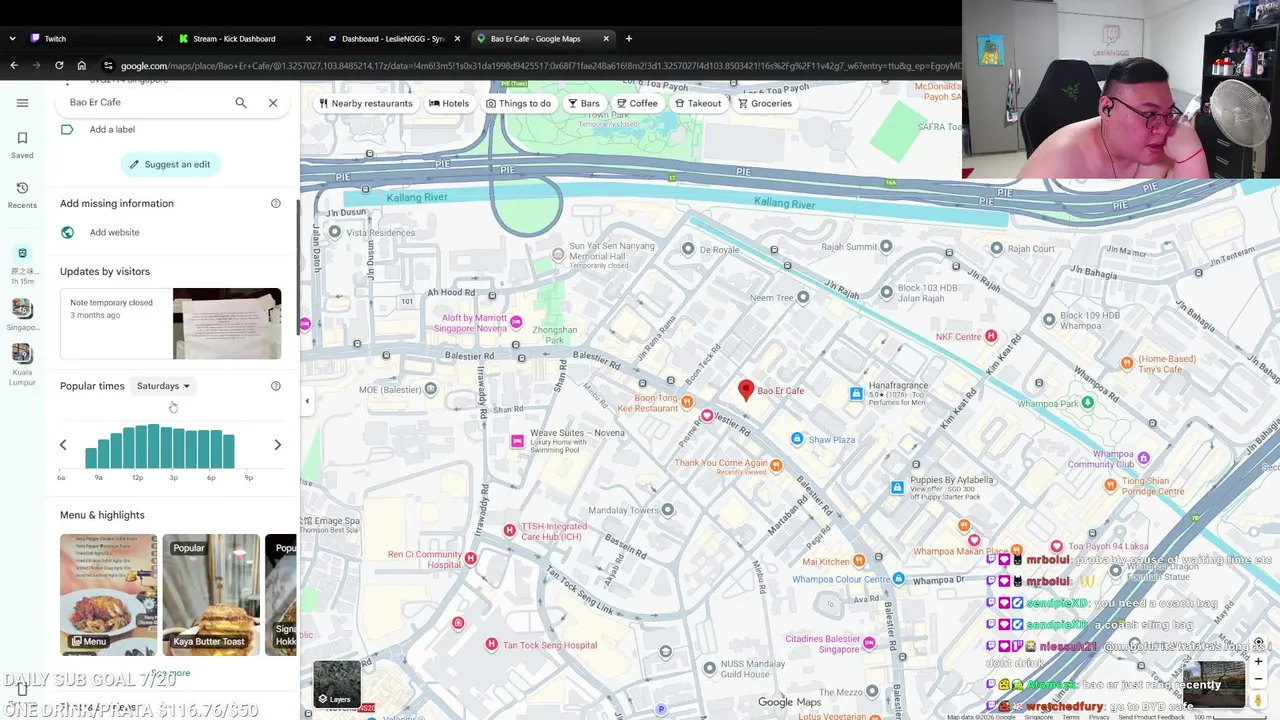1280x720 pixels.
Task: Click the NKF Centre pin
Action: pos(991,336)
